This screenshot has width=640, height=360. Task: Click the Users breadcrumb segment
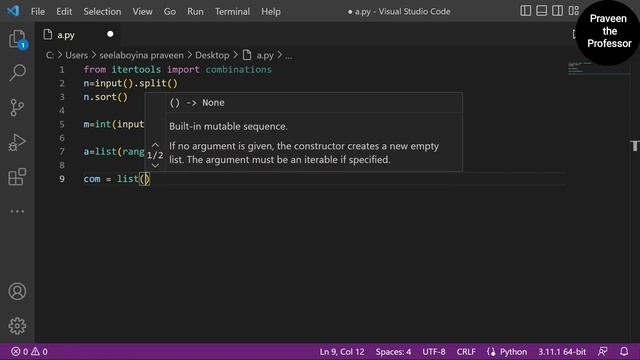tap(76, 55)
